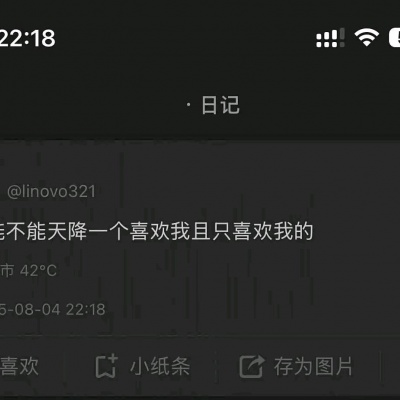This screenshot has height=400, width=400.
Task: Click the 小纸条 text label
Action: [x=160, y=366]
